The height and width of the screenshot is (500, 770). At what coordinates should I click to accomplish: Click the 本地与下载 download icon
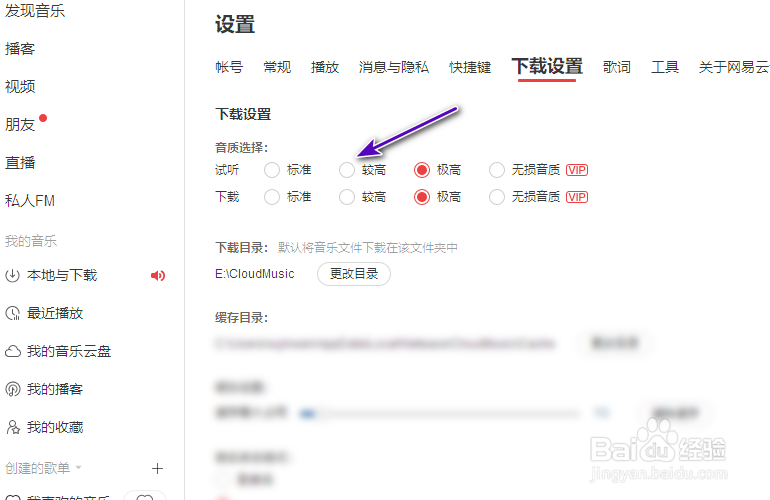point(12,276)
